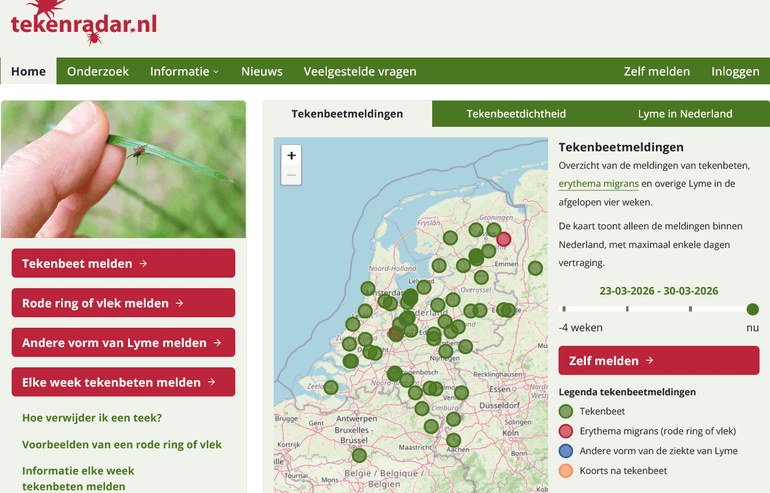This screenshot has width=770, height=493.
Task: Select the tick-bite marker east of Emmen
Action: coord(535,268)
